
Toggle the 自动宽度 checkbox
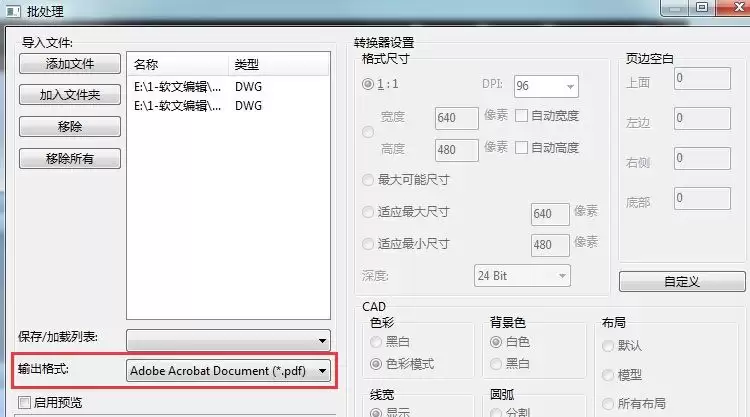tap(521, 116)
